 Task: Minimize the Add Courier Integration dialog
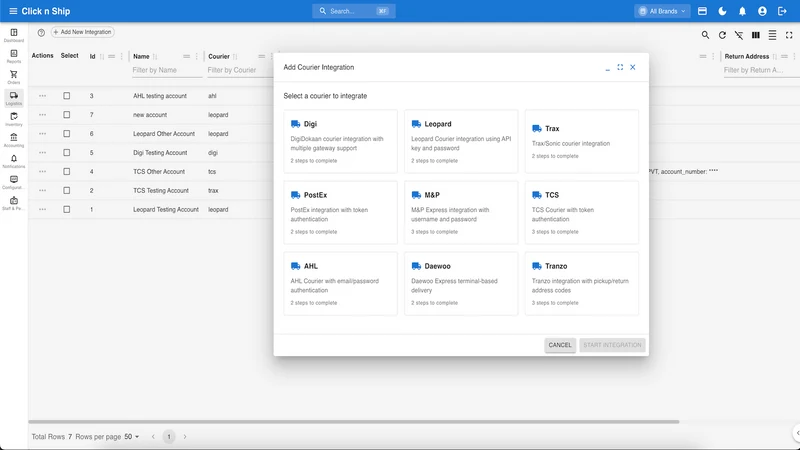click(608, 67)
